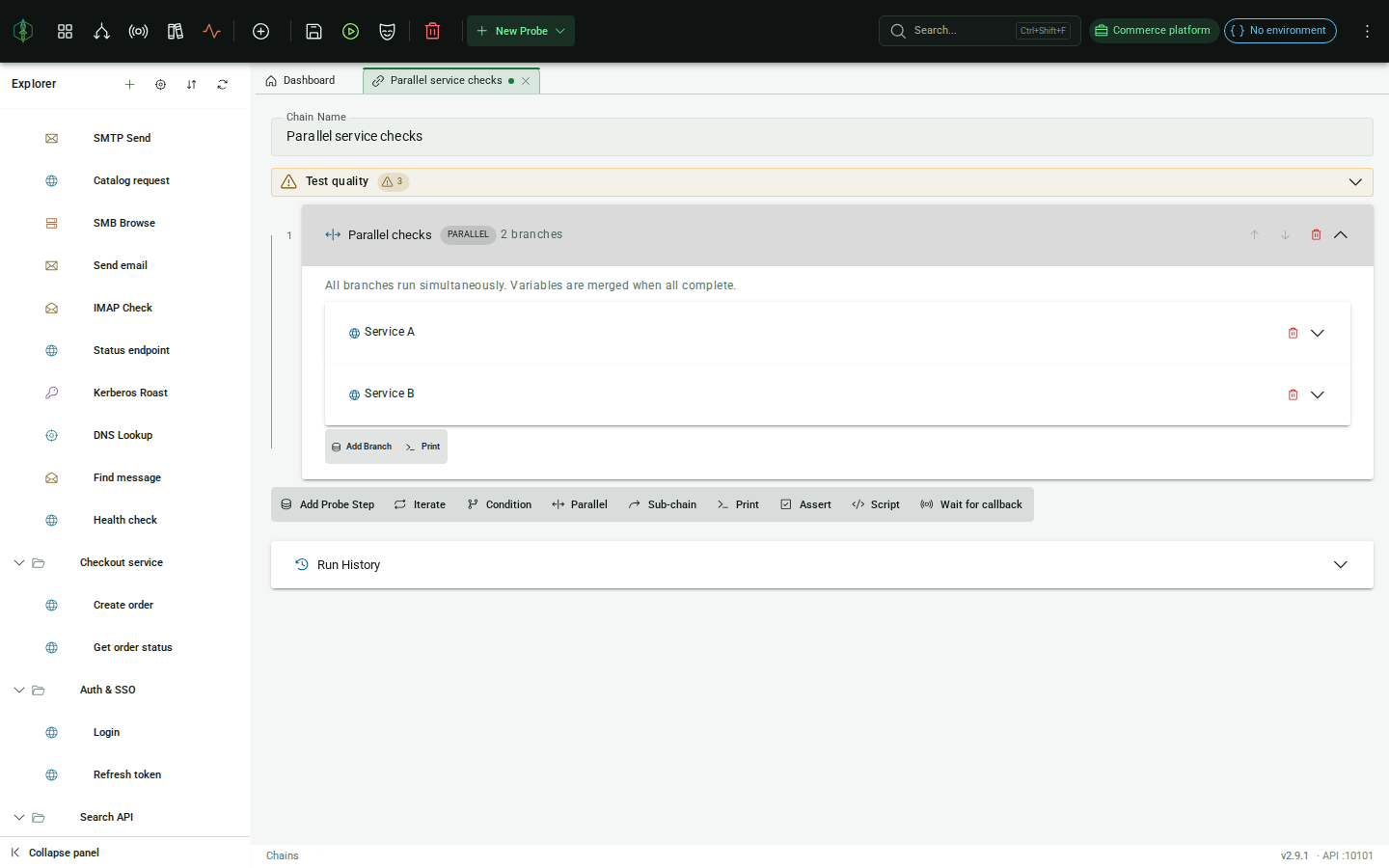Expand the Service A branch
The height and width of the screenshot is (868, 1389).
click(1318, 333)
